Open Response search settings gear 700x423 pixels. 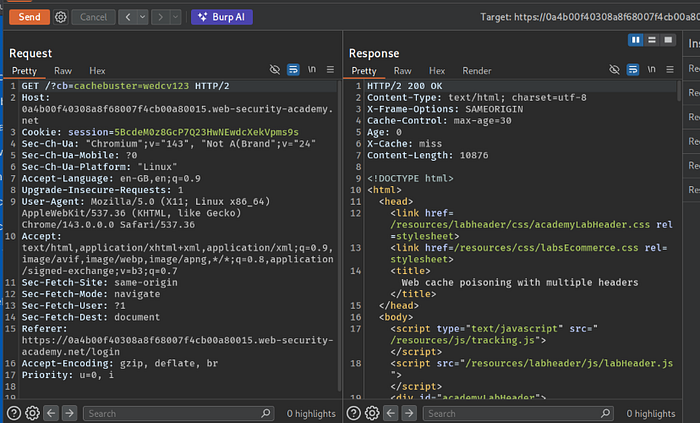(x=372, y=413)
